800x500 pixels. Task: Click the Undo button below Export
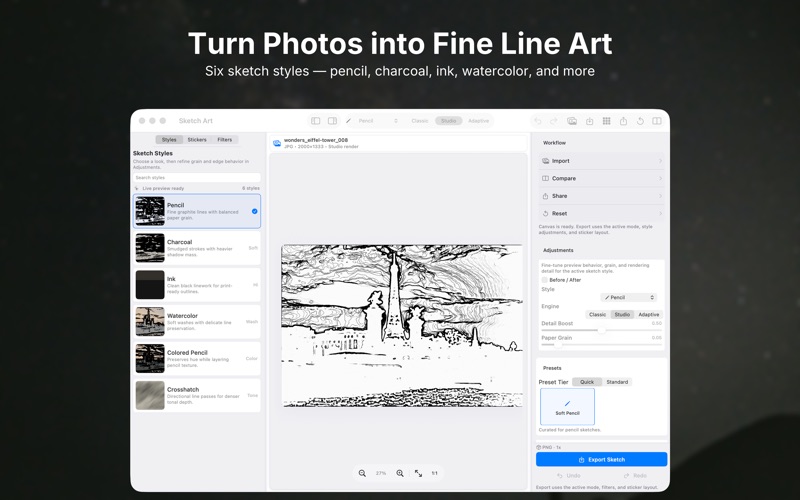tap(568, 476)
